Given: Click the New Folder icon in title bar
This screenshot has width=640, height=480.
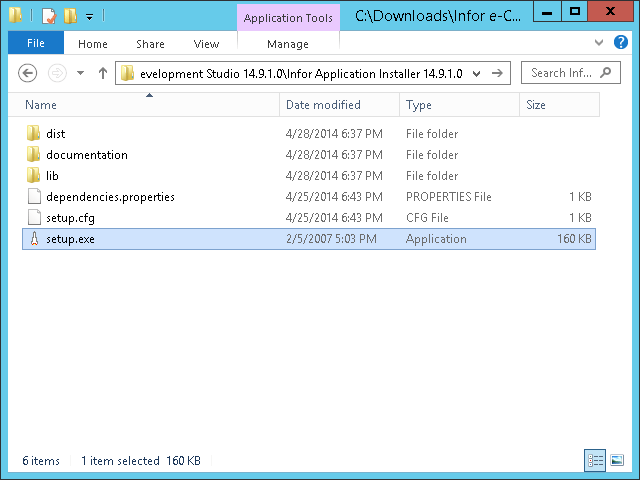Looking at the screenshot, I should [x=70, y=16].
